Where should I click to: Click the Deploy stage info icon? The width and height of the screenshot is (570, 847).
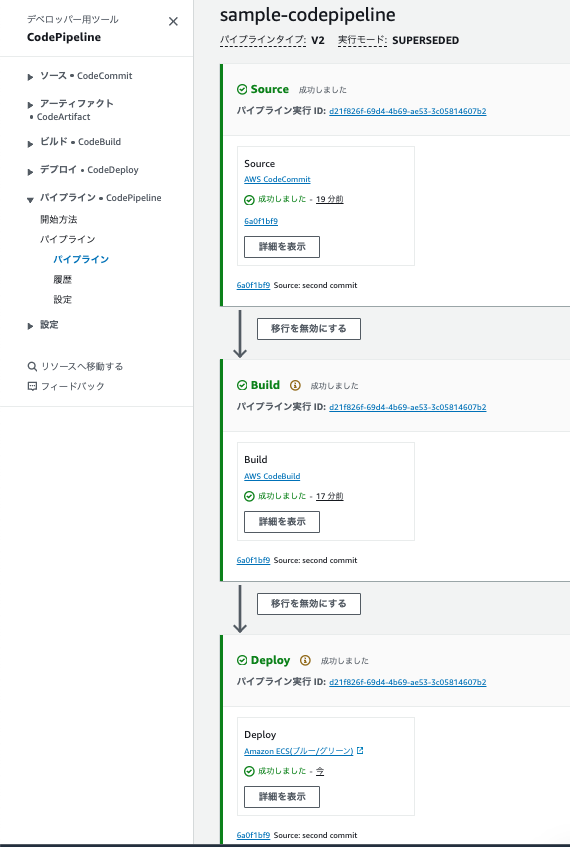point(305,660)
